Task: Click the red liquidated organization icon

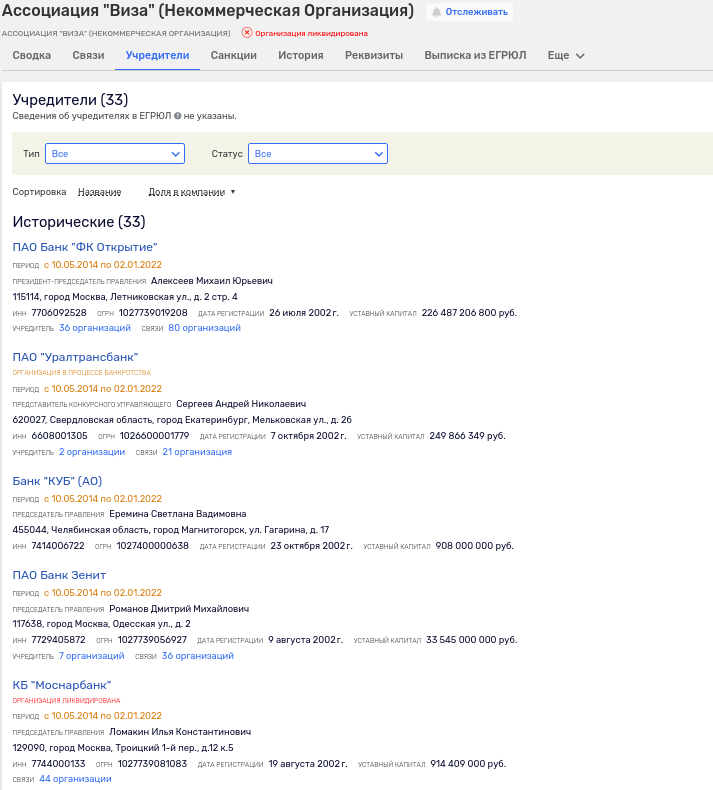Action: click(x=247, y=33)
